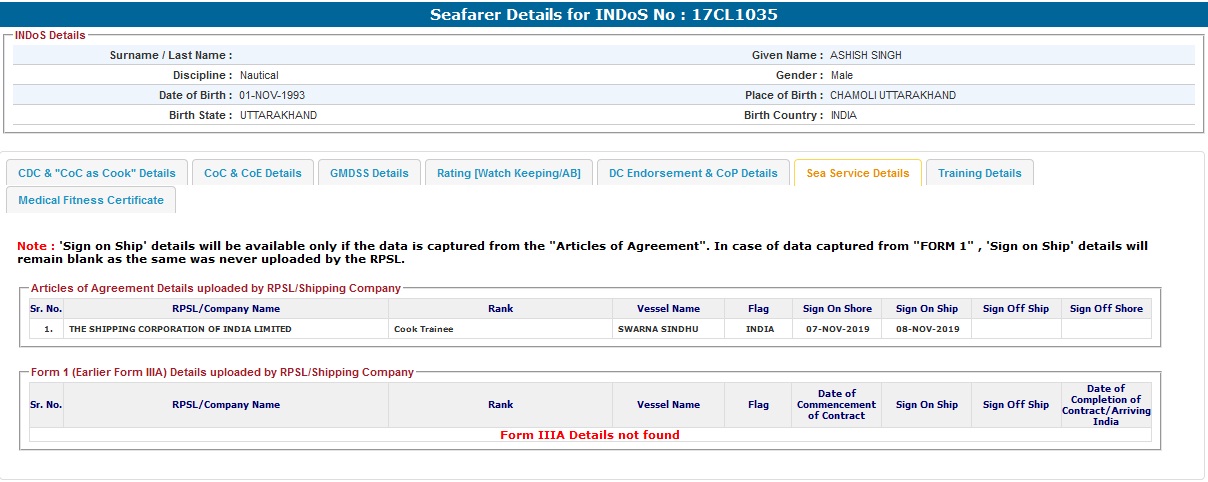
Task: Switch to the CoC & CoE Details tab
Action: click(252, 173)
